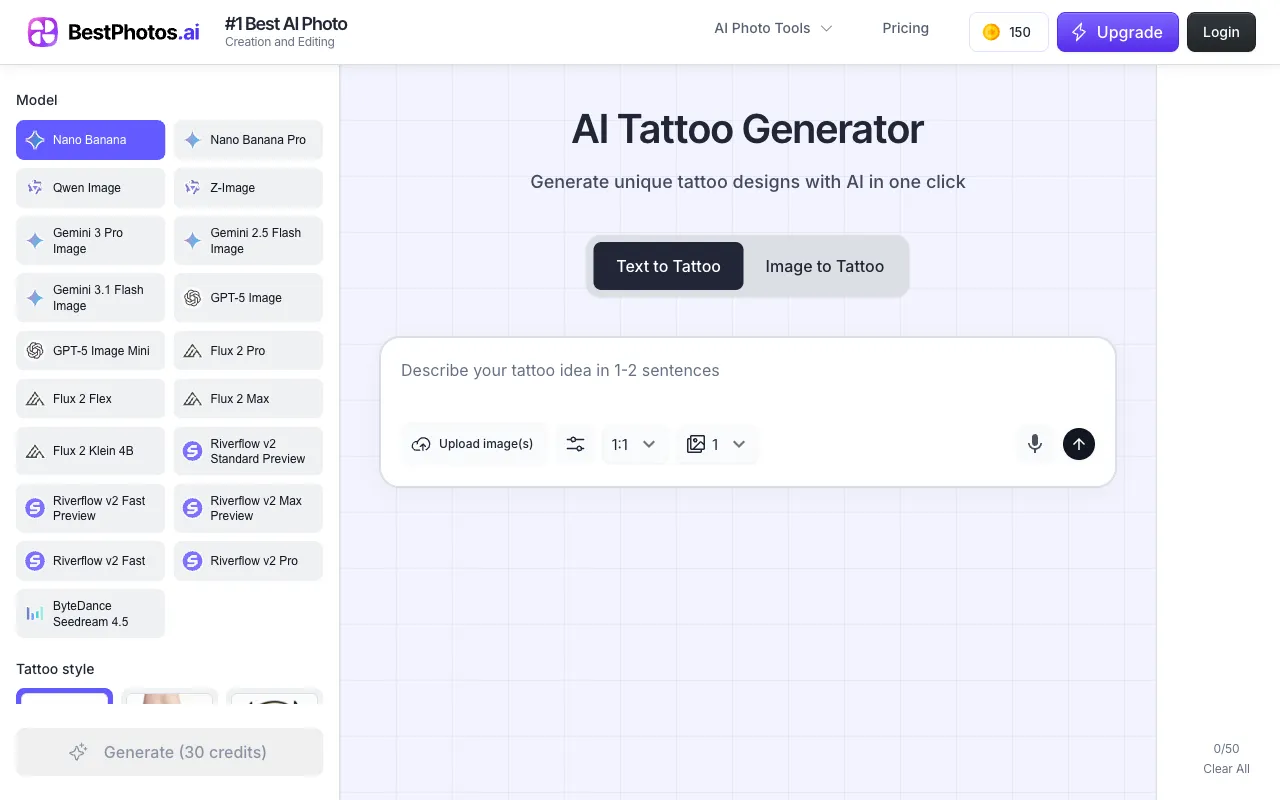Click the Qwen Image model icon
The image size is (1280, 800).
35,188
